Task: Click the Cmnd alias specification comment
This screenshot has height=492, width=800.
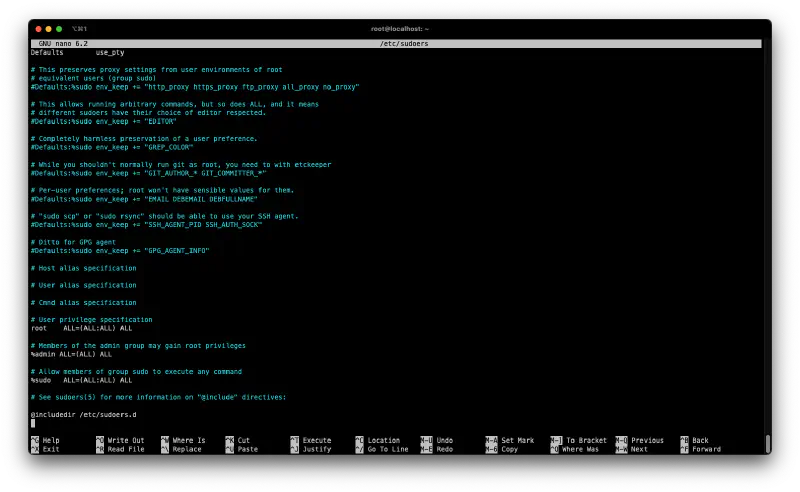Action: (x=84, y=303)
